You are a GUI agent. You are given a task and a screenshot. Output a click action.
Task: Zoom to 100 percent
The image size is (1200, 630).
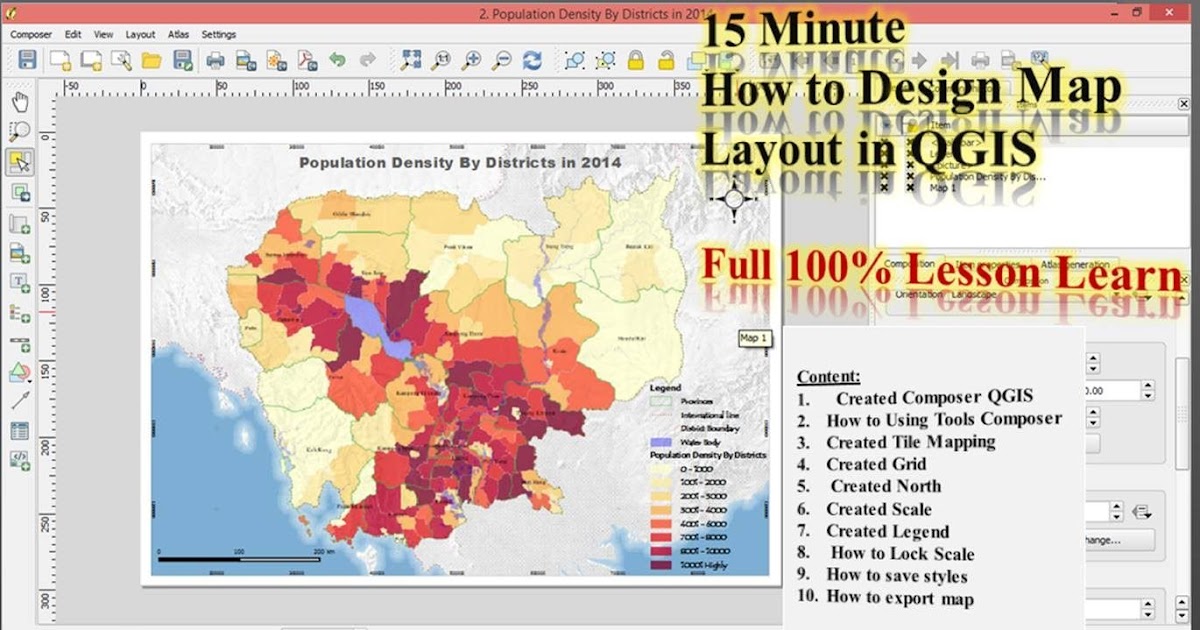pyautogui.click(x=441, y=60)
